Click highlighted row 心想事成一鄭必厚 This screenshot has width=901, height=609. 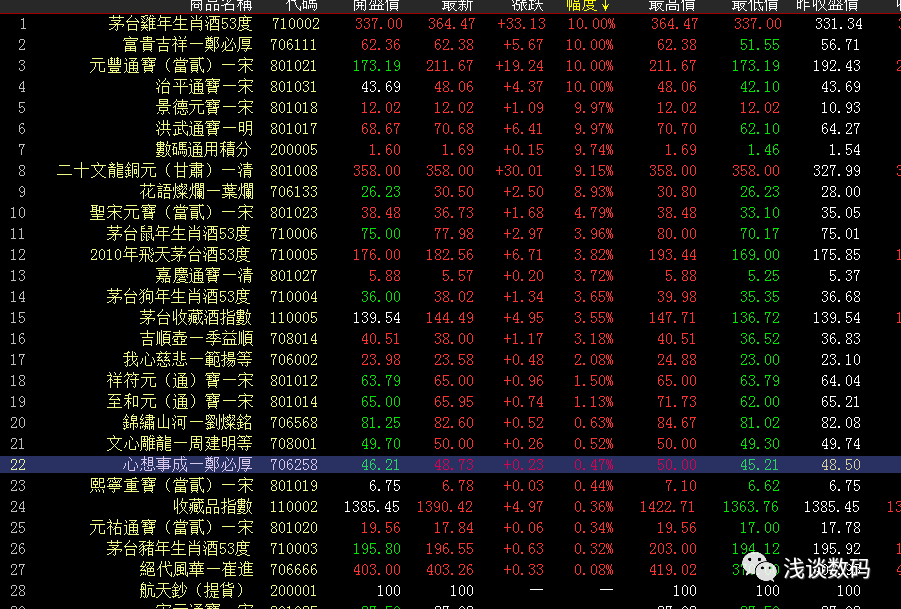point(450,465)
